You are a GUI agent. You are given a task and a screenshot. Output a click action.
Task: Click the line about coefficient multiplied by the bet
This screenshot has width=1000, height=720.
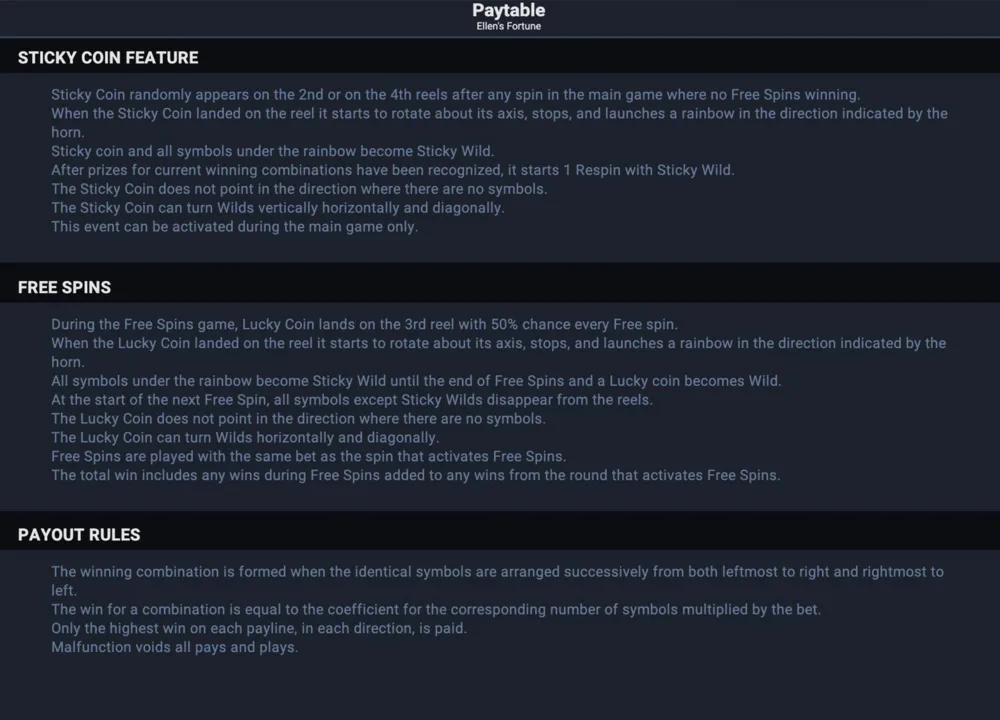436,610
